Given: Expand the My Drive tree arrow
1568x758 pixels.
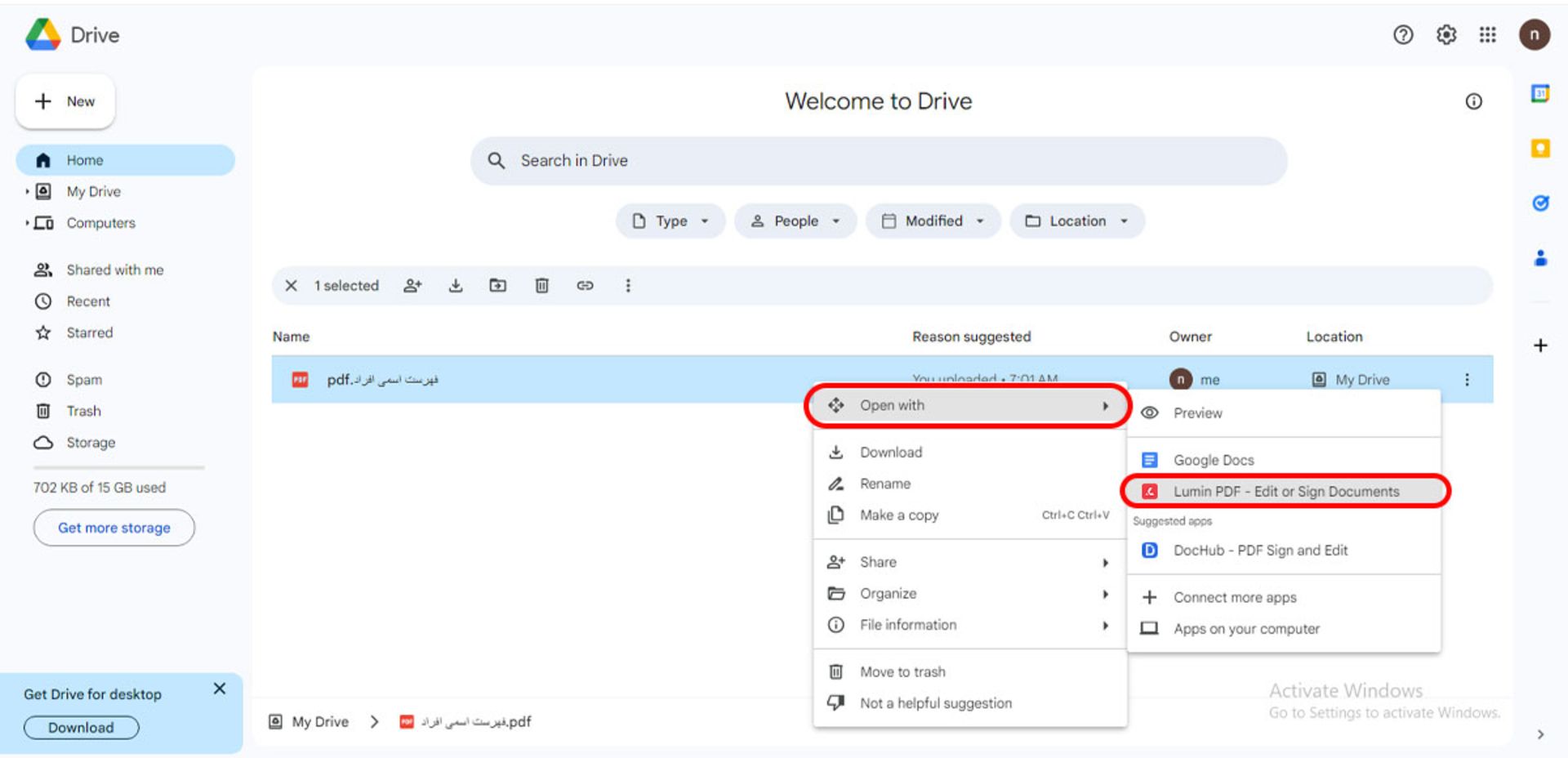Looking at the screenshot, I should [x=27, y=192].
